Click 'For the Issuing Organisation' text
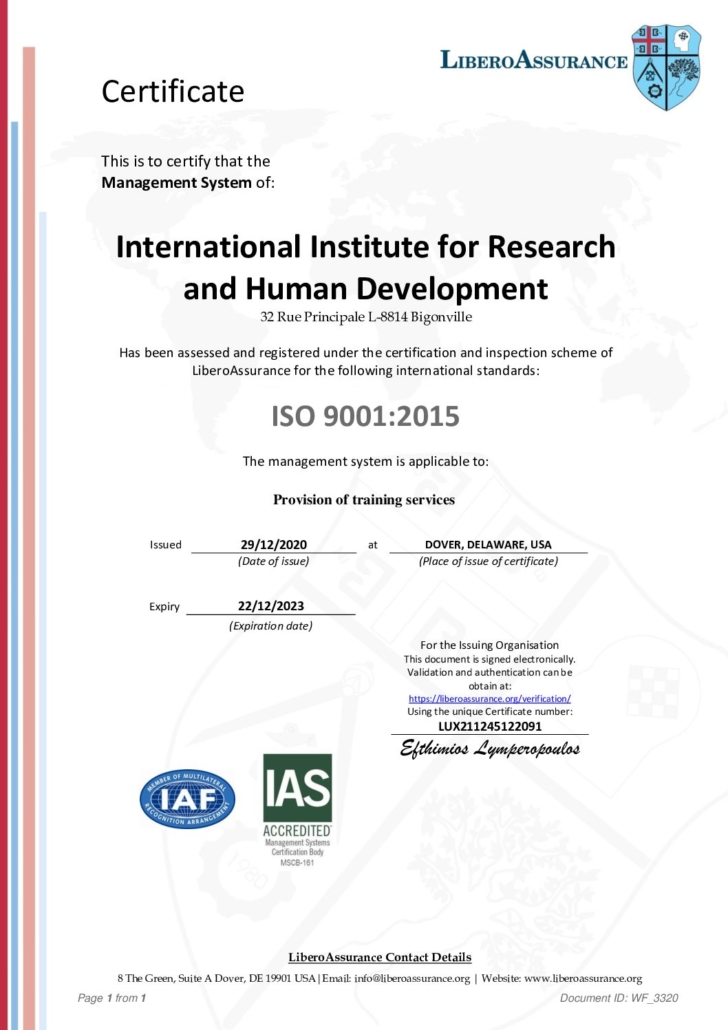The height and width of the screenshot is (1030, 728). 489,645
